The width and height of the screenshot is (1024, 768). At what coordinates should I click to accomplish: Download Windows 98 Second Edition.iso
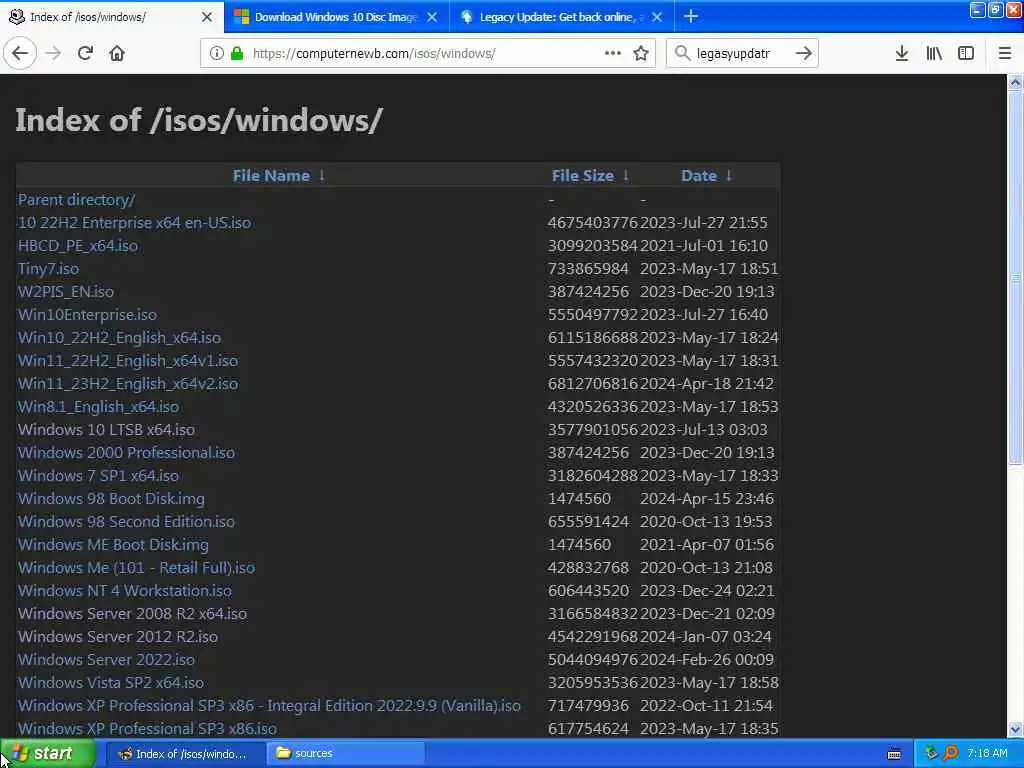(x=127, y=521)
